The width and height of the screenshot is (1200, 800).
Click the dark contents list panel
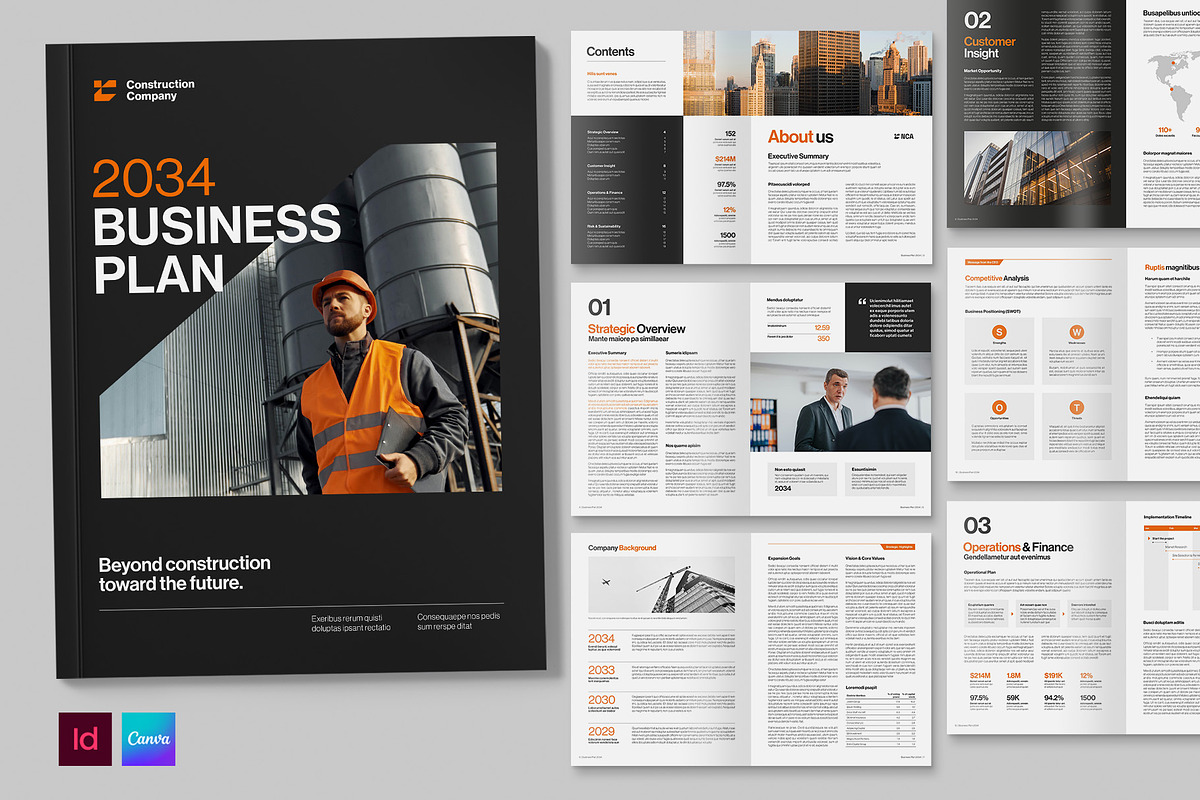point(626,190)
